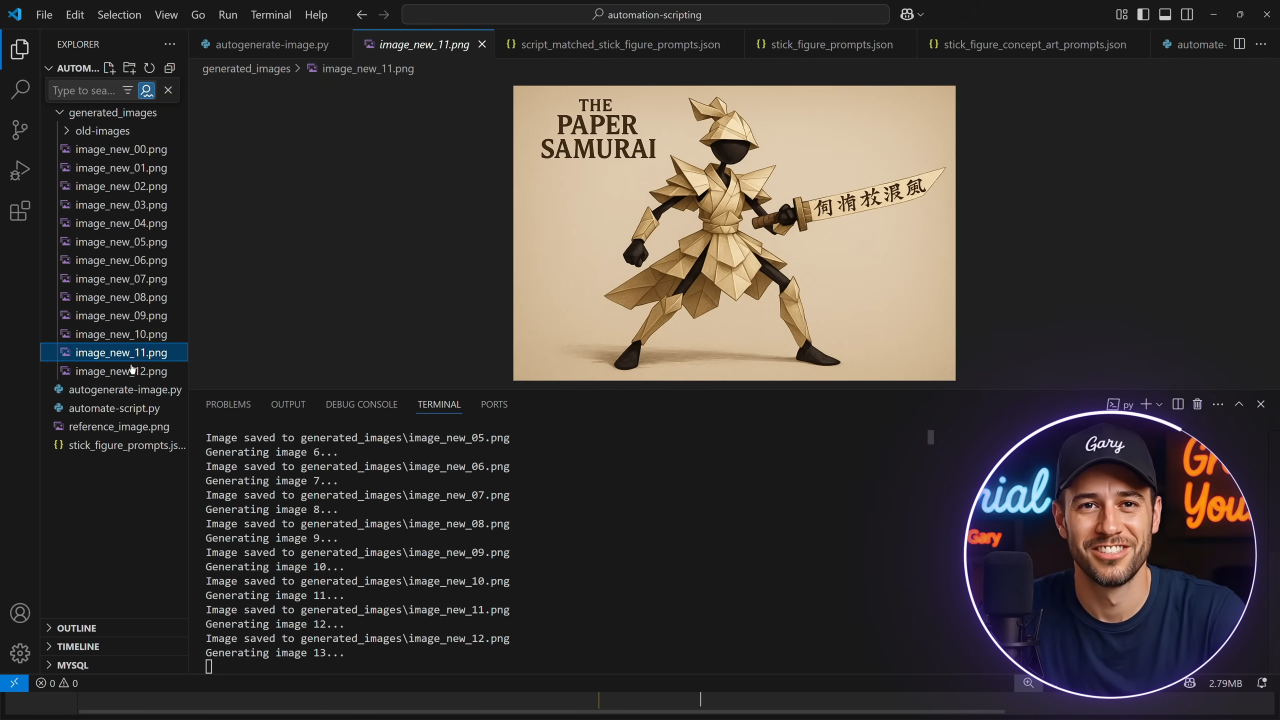Kill the terminal with trash icon

point(1197,404)
